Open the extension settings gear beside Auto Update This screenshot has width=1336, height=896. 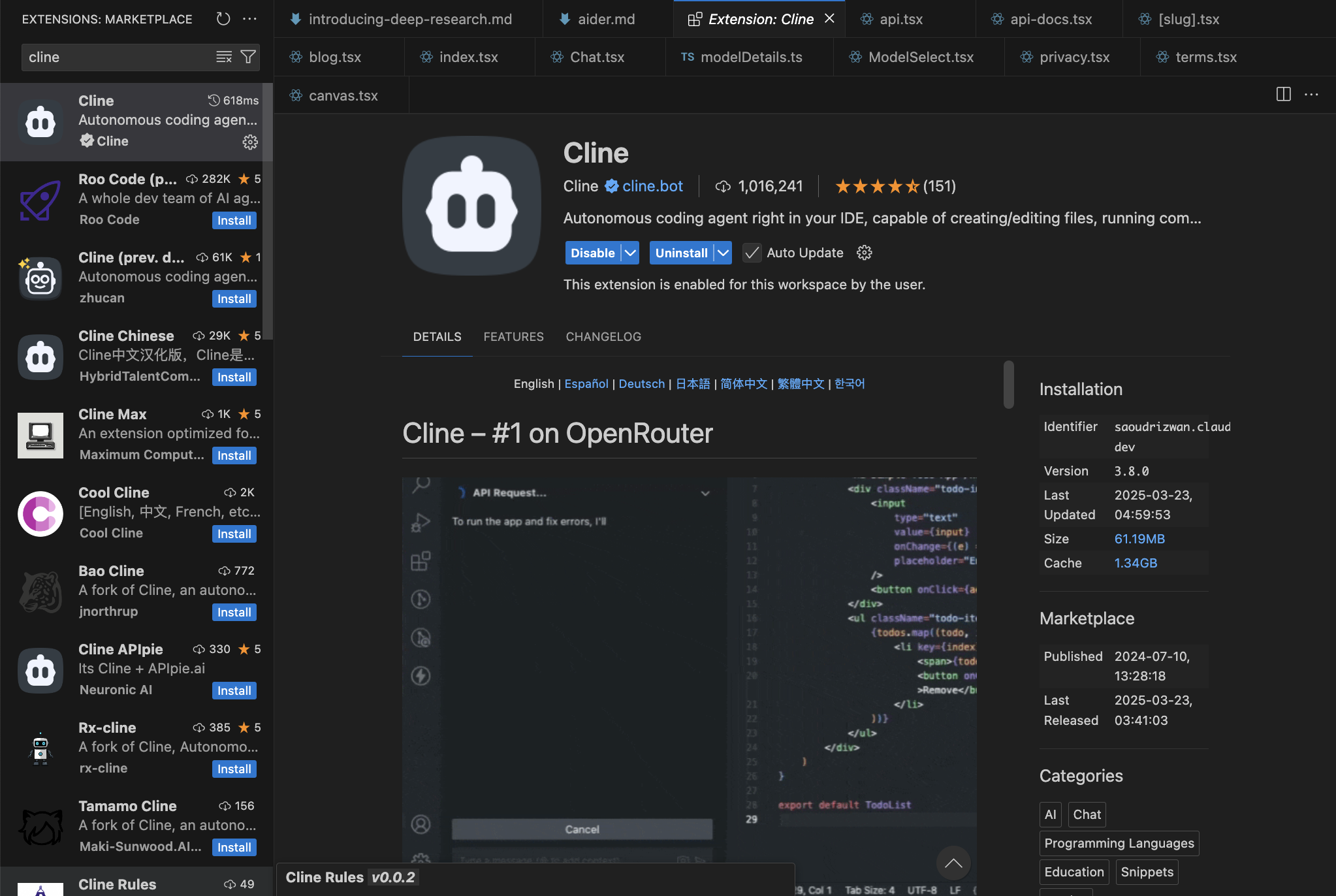(x=865, y=253)
